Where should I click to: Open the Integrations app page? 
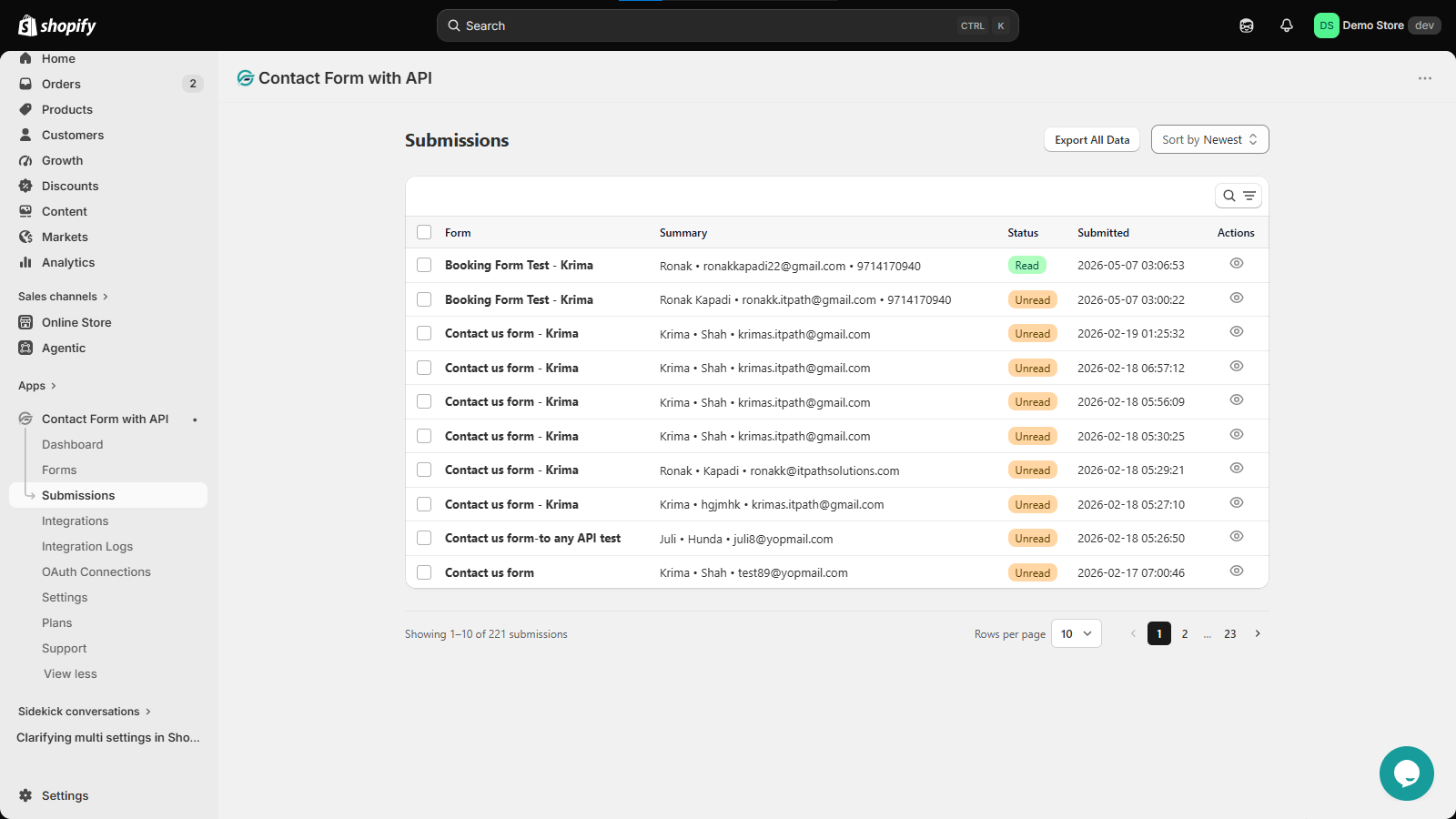(x=76, y=521)
